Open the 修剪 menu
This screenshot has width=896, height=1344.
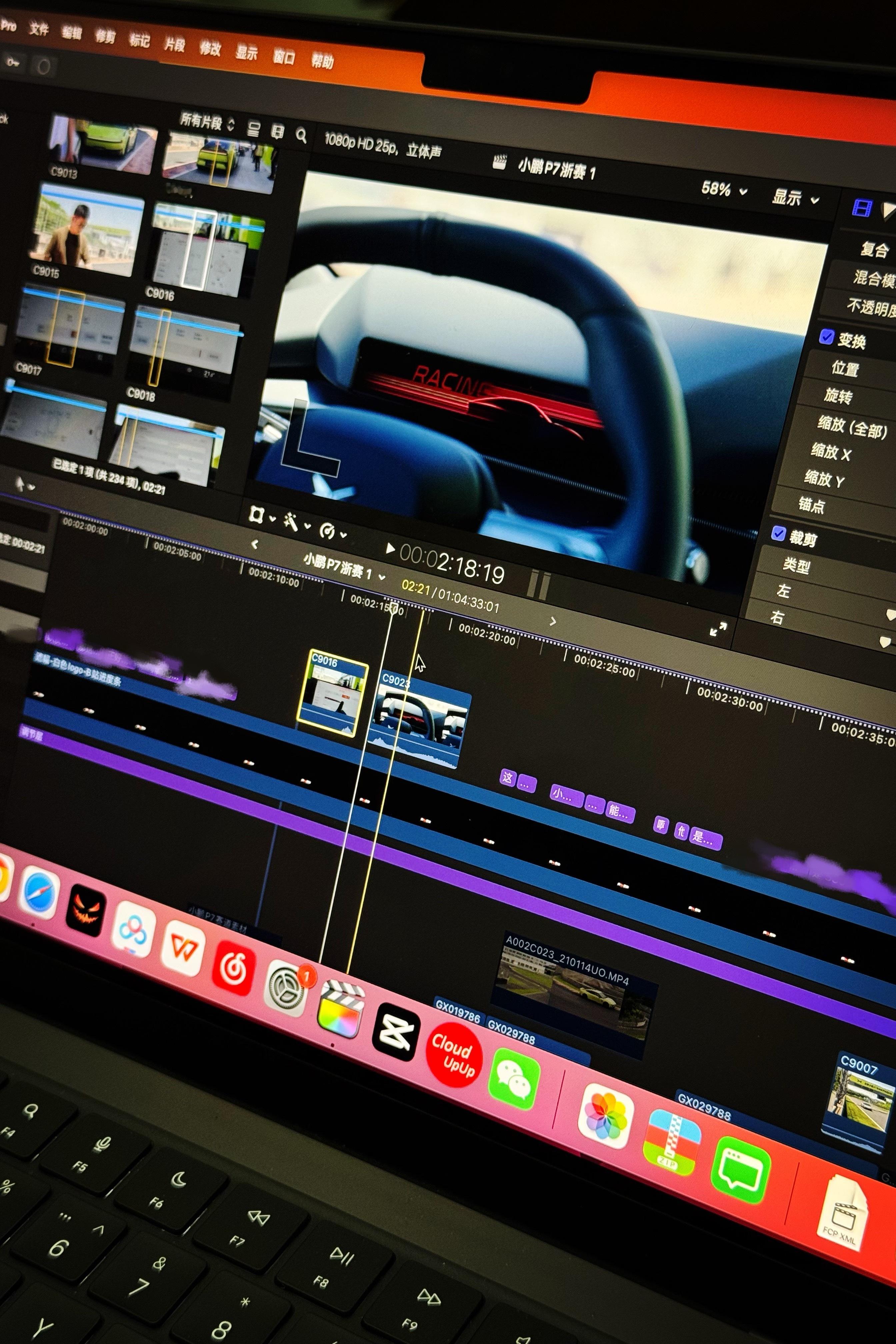point(105,37)
